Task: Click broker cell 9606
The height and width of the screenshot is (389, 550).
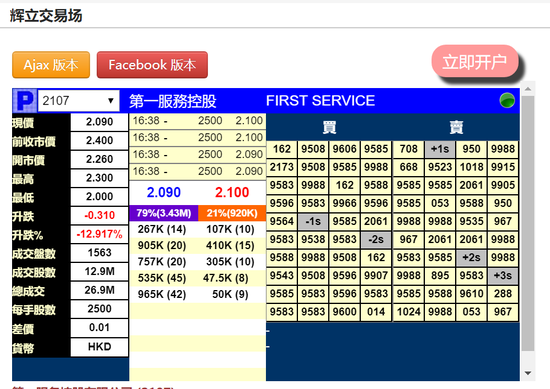Action: pyautogui.click(x=344, y=149)
